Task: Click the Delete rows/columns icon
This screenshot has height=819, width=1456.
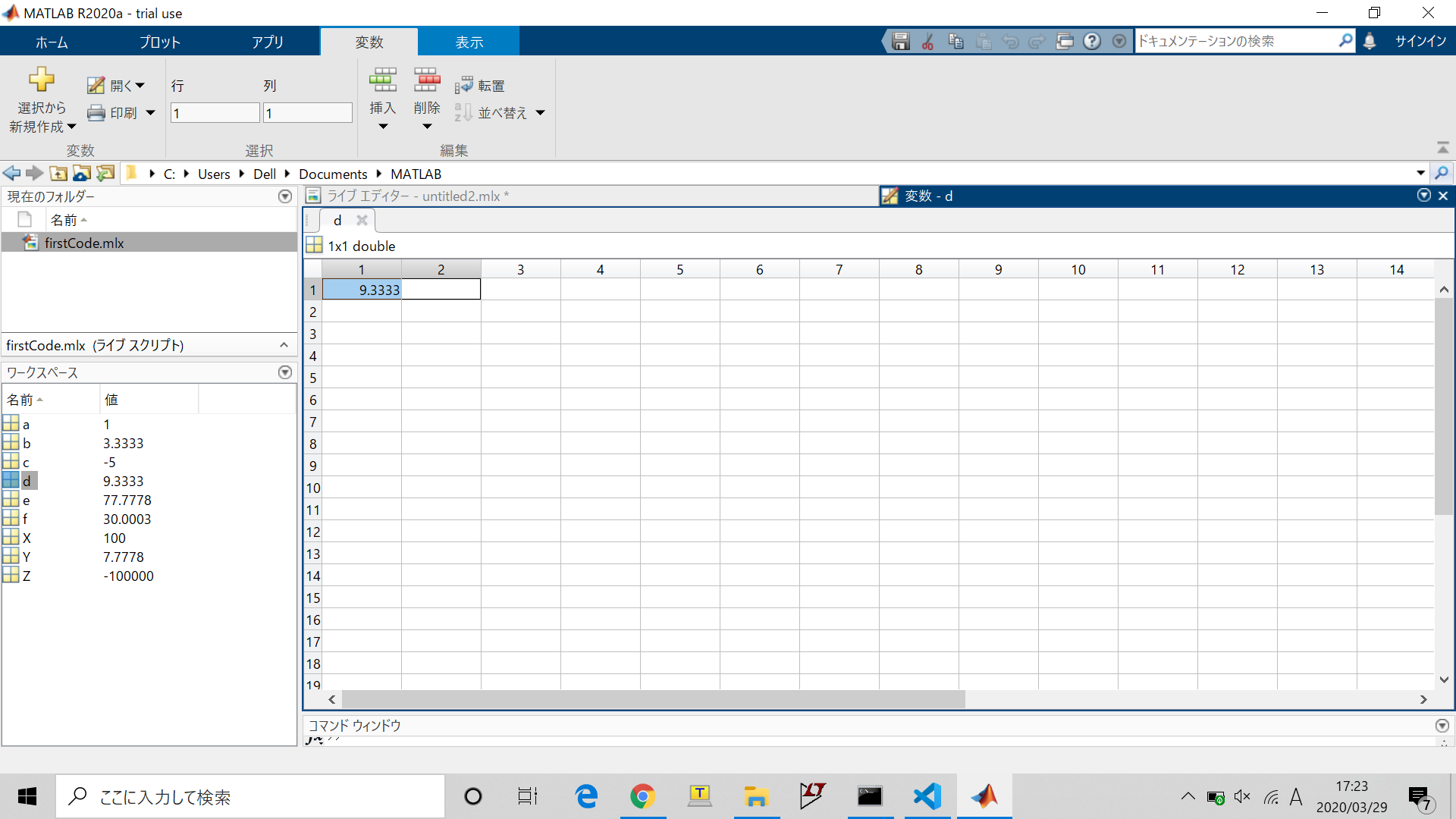Action: pyautogui.click(x=427, y=80)
